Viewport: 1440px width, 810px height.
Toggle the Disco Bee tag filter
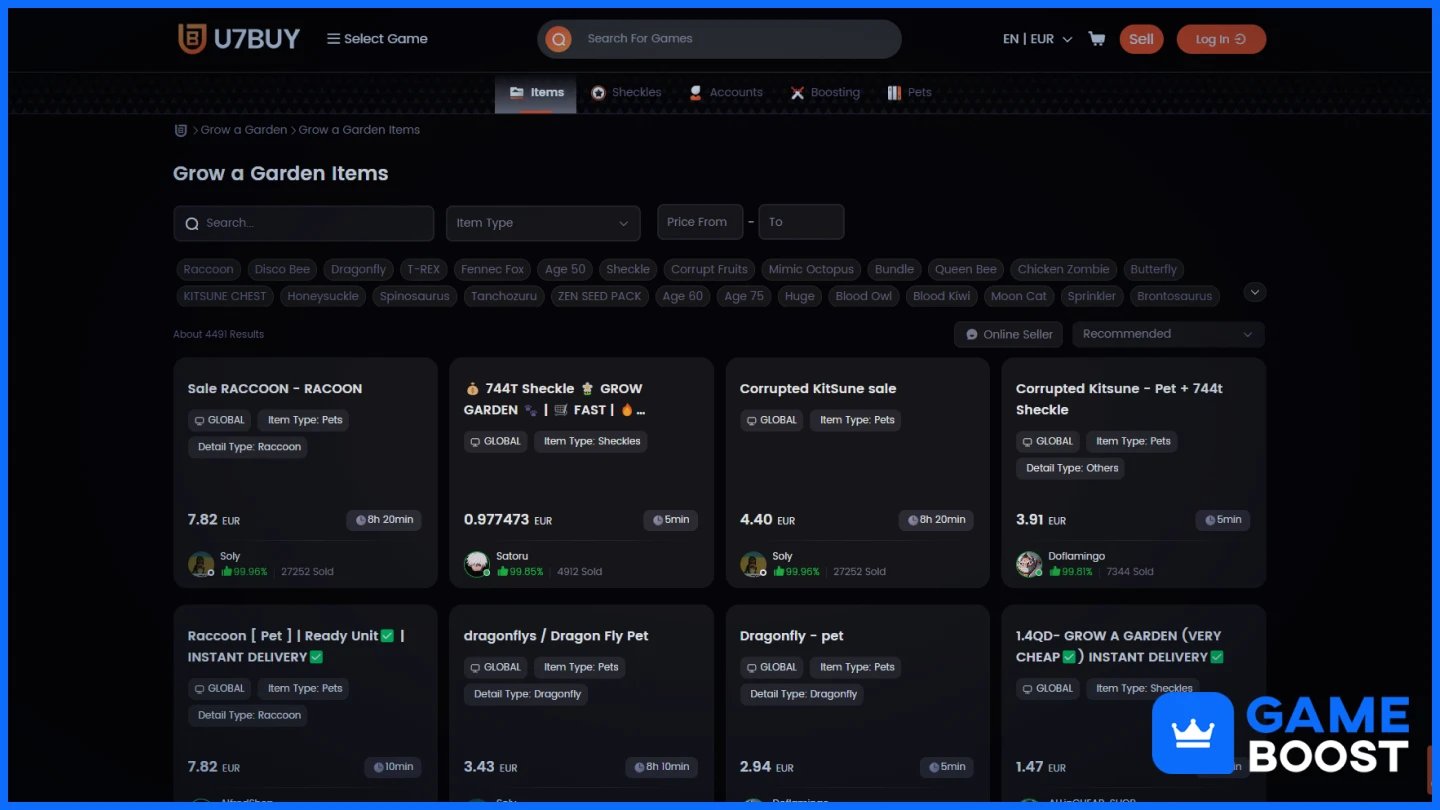(282, 269)
